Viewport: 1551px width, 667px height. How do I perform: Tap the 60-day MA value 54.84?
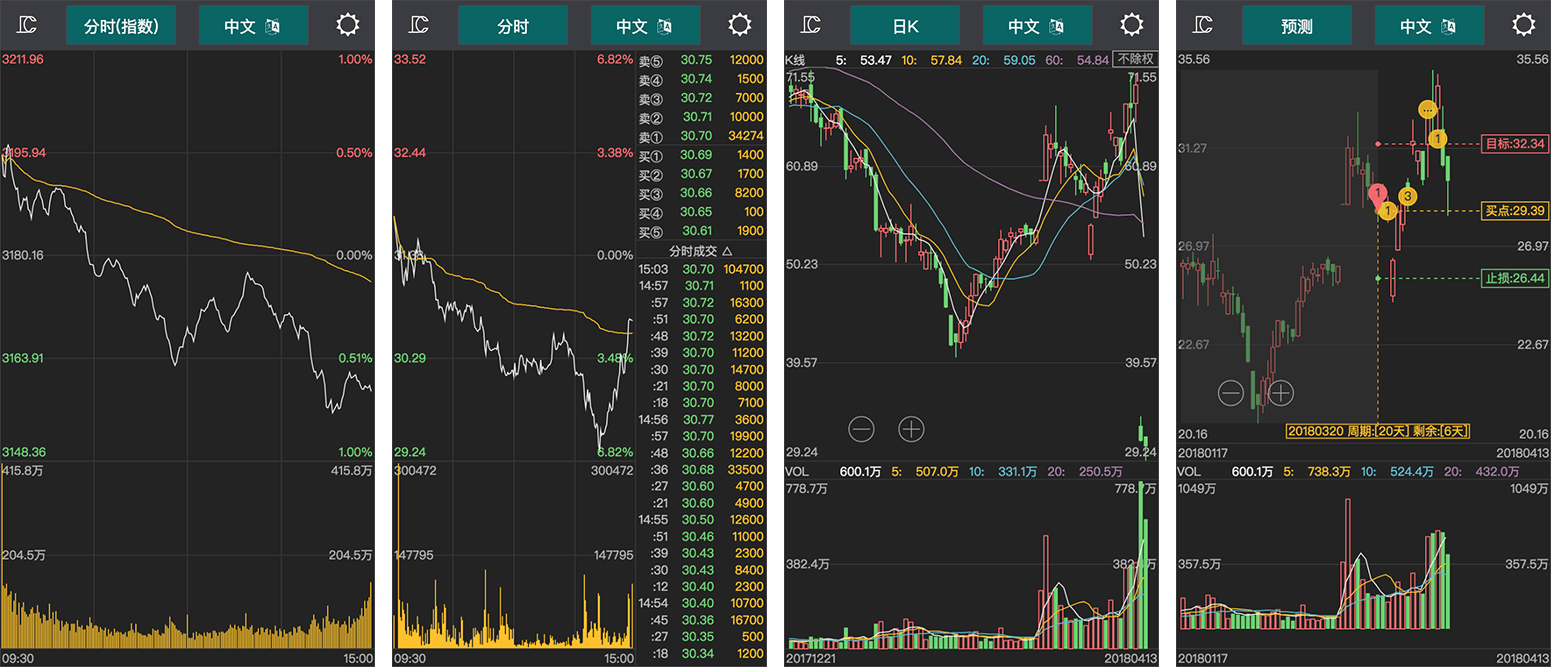pyautogui.click(x=1095, y=60)
